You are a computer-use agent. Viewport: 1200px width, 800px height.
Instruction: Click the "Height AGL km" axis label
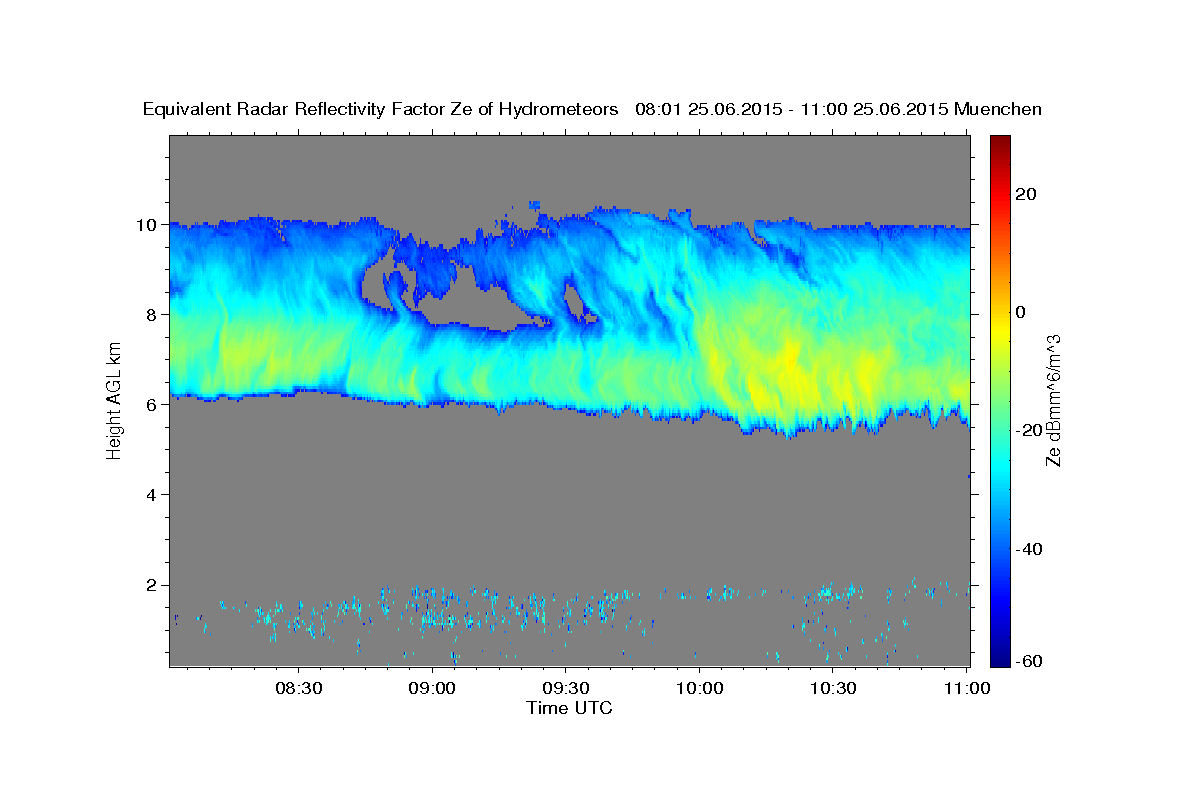[x=115, y=400]
